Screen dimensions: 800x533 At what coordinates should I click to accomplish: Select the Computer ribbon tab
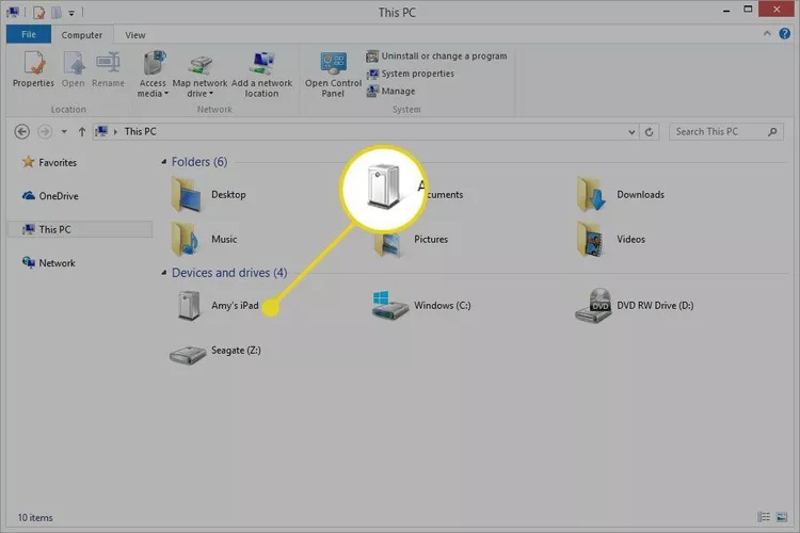(x=82, y=35)
